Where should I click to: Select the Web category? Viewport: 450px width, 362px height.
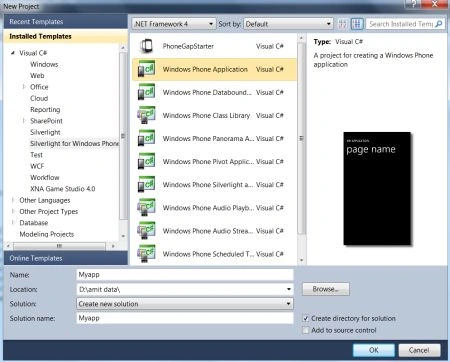(37, 75)
